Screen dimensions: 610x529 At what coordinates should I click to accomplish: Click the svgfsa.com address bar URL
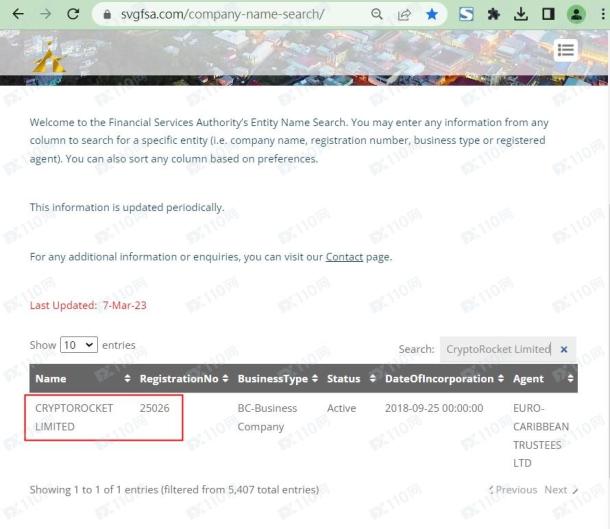coord(222,14)
